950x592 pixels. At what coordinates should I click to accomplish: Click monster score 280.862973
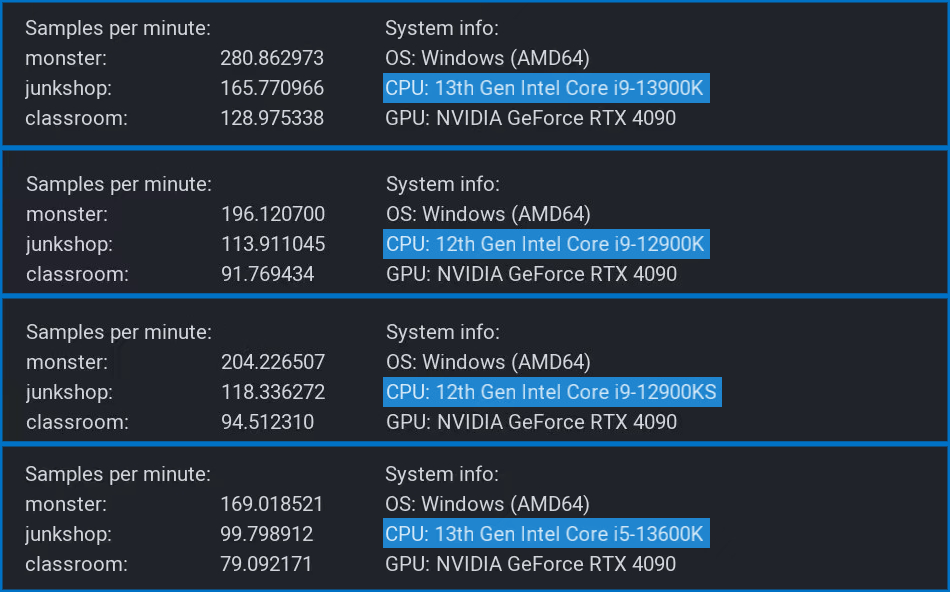click(272, 58)
